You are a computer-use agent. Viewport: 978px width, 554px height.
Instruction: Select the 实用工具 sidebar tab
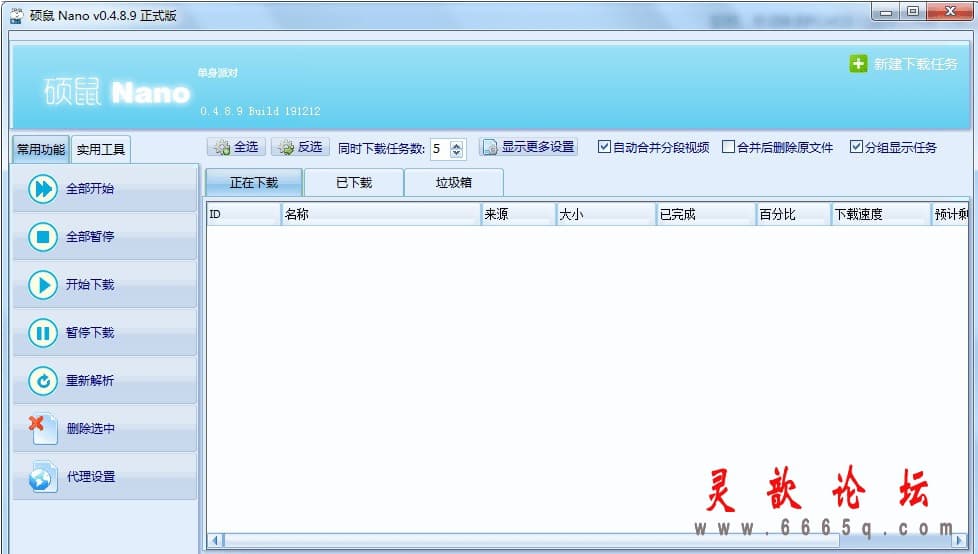[x=100, y=149]
